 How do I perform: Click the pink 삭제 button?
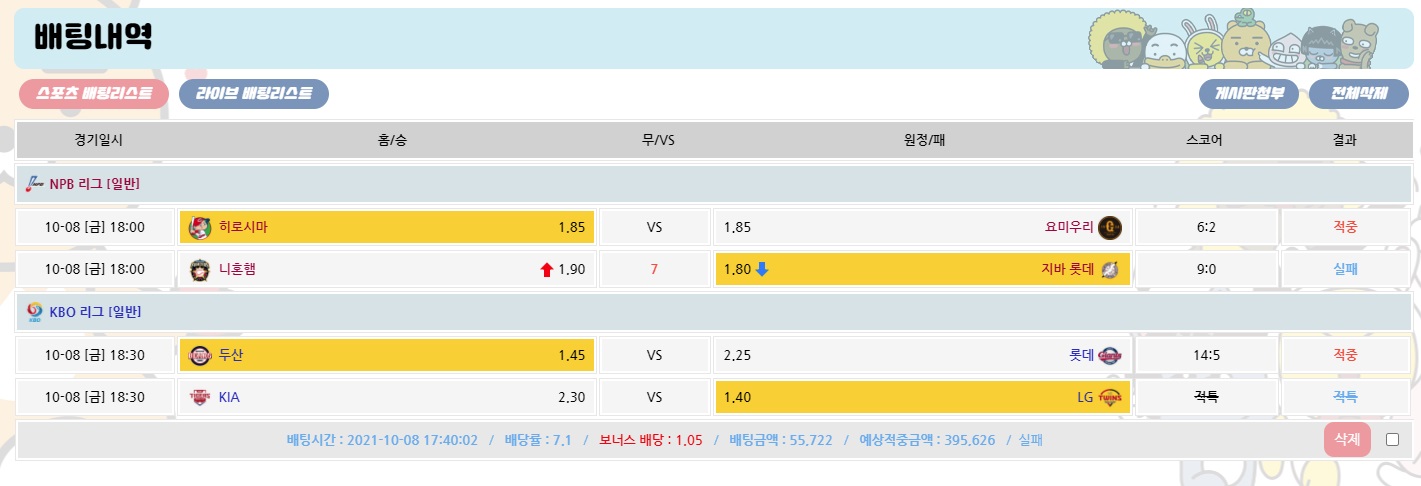(1347, 439)
